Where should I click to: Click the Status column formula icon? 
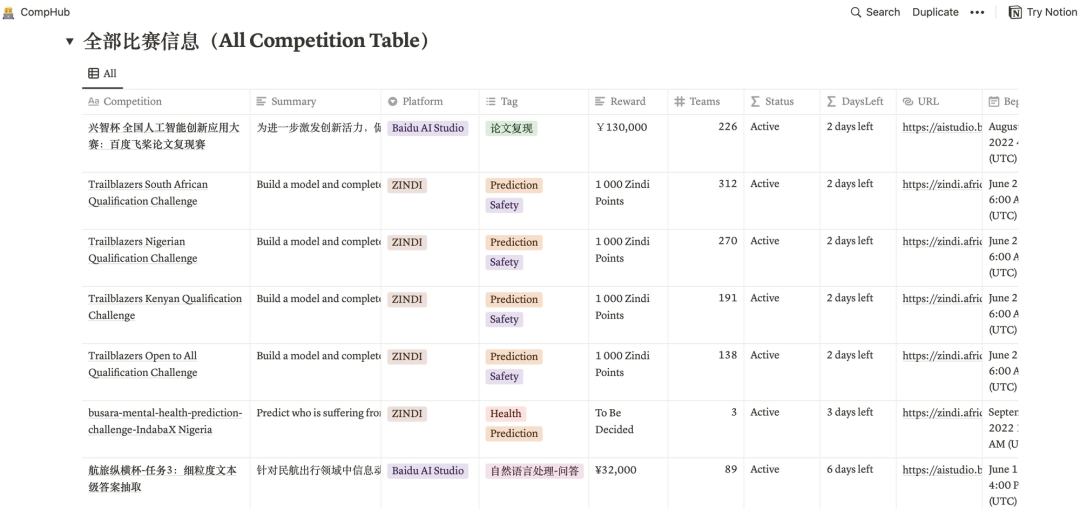tap(755, 101)
